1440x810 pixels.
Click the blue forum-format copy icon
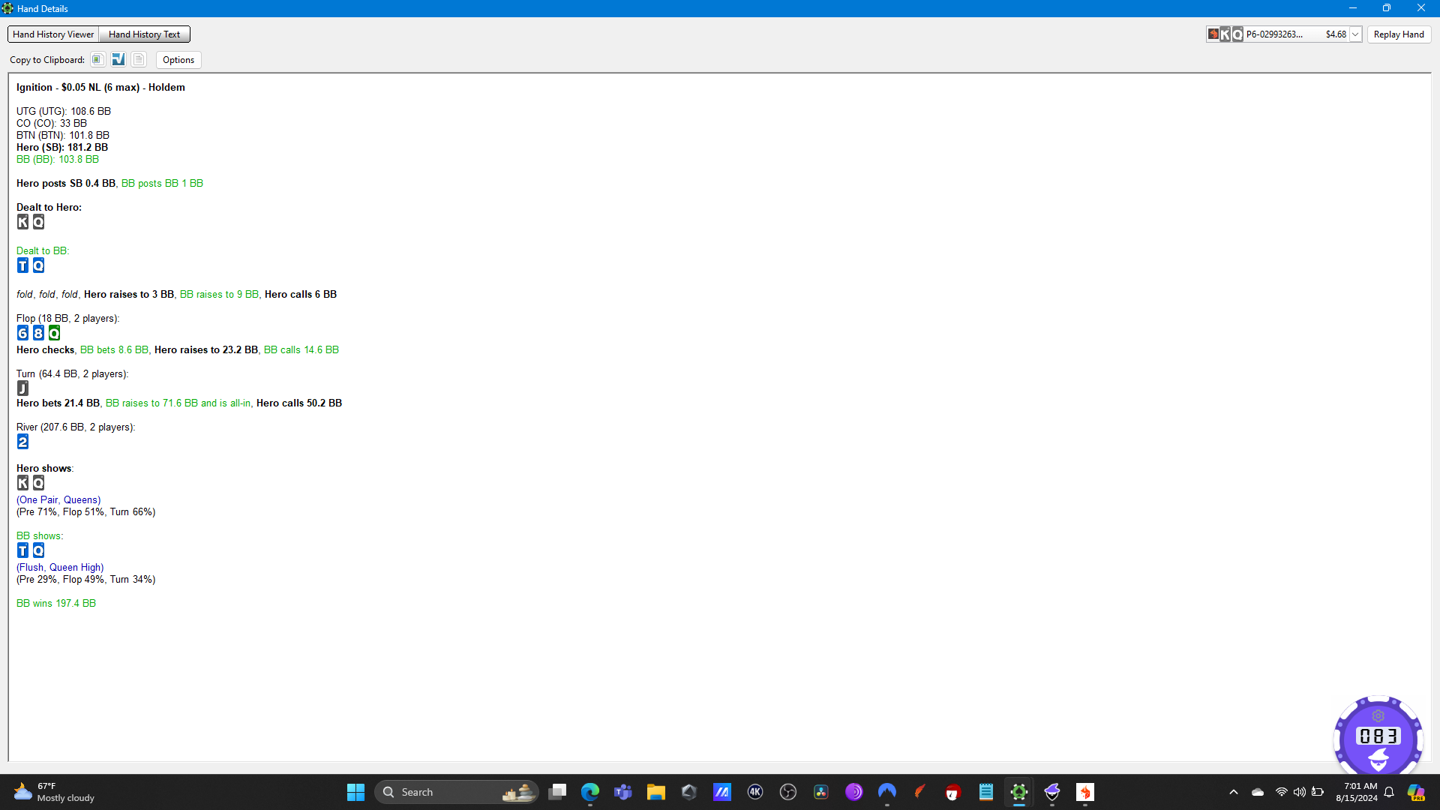click(118, 60)
